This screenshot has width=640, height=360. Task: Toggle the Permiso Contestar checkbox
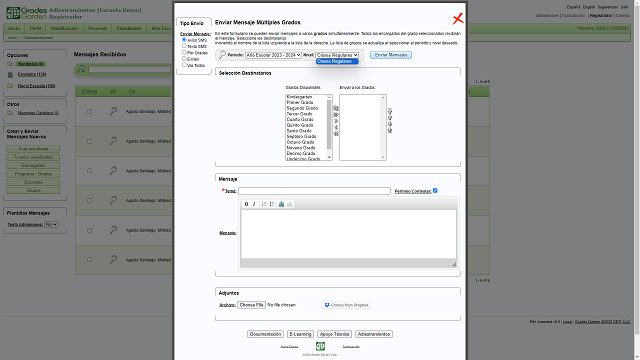pos(435,191)
